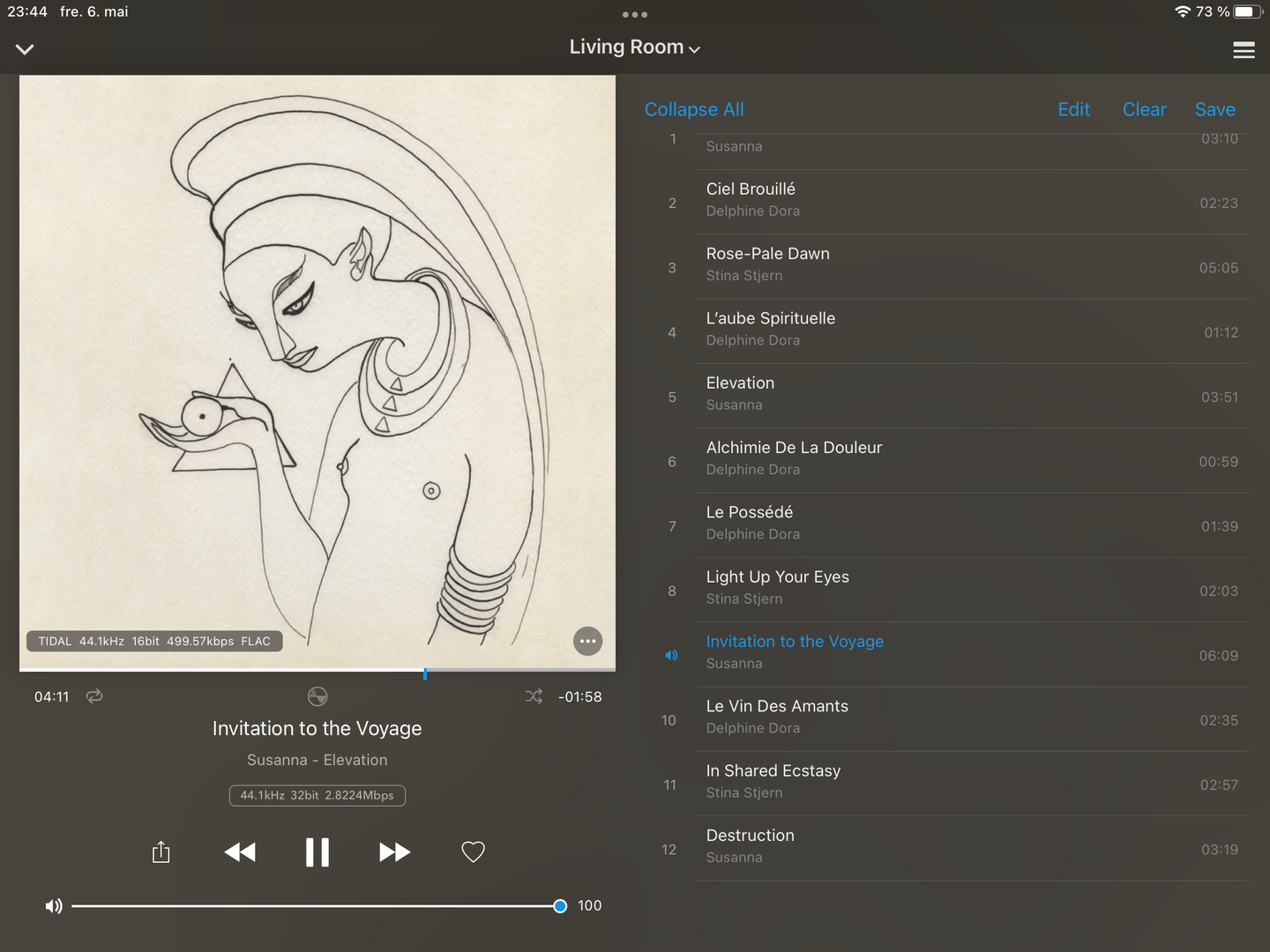This screenshot has width=1270, height=952.
Task: Open more options on the album art
Action: click(x=587, y=641)
